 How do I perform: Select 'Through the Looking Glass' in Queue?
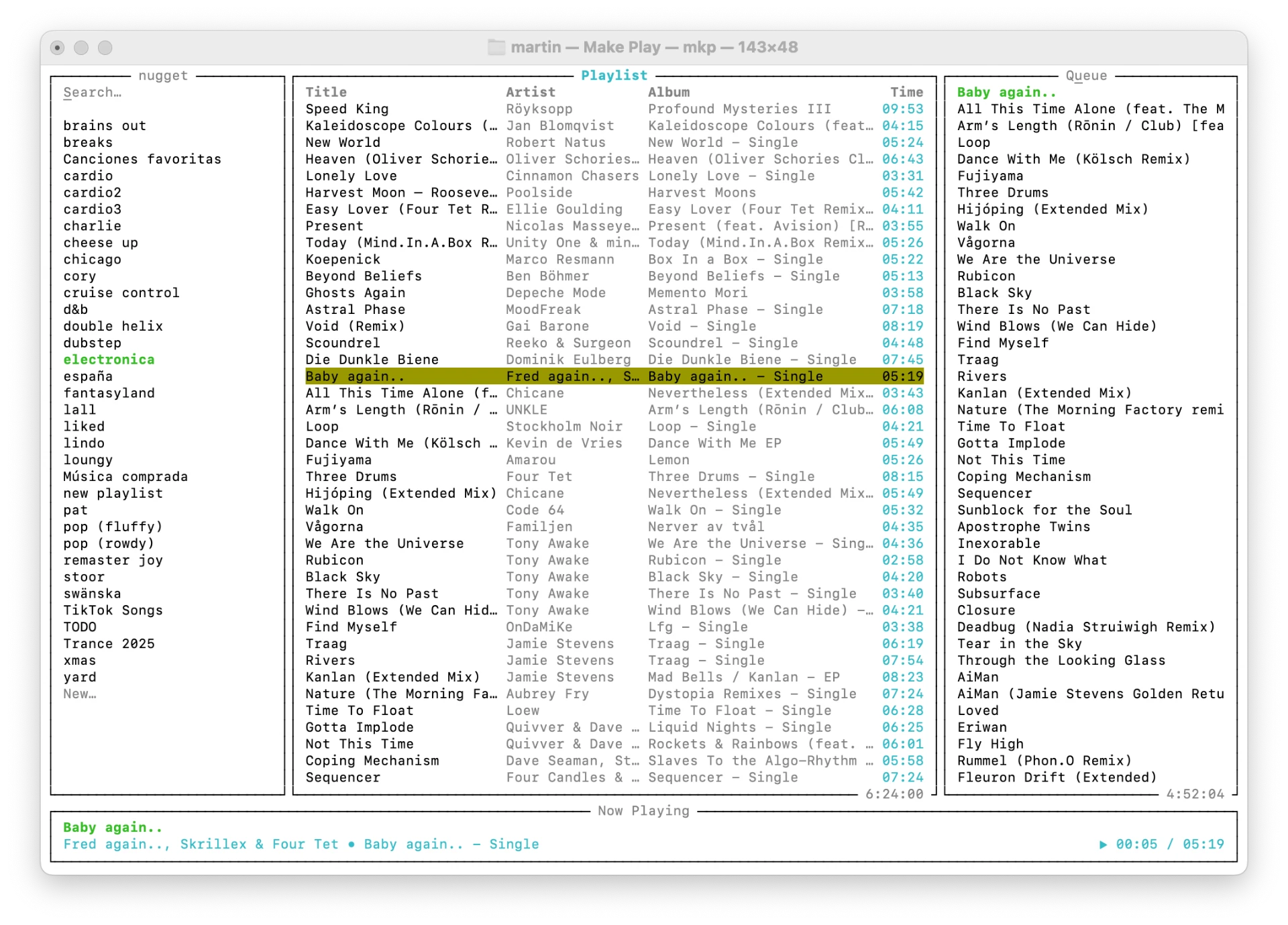1061,661
